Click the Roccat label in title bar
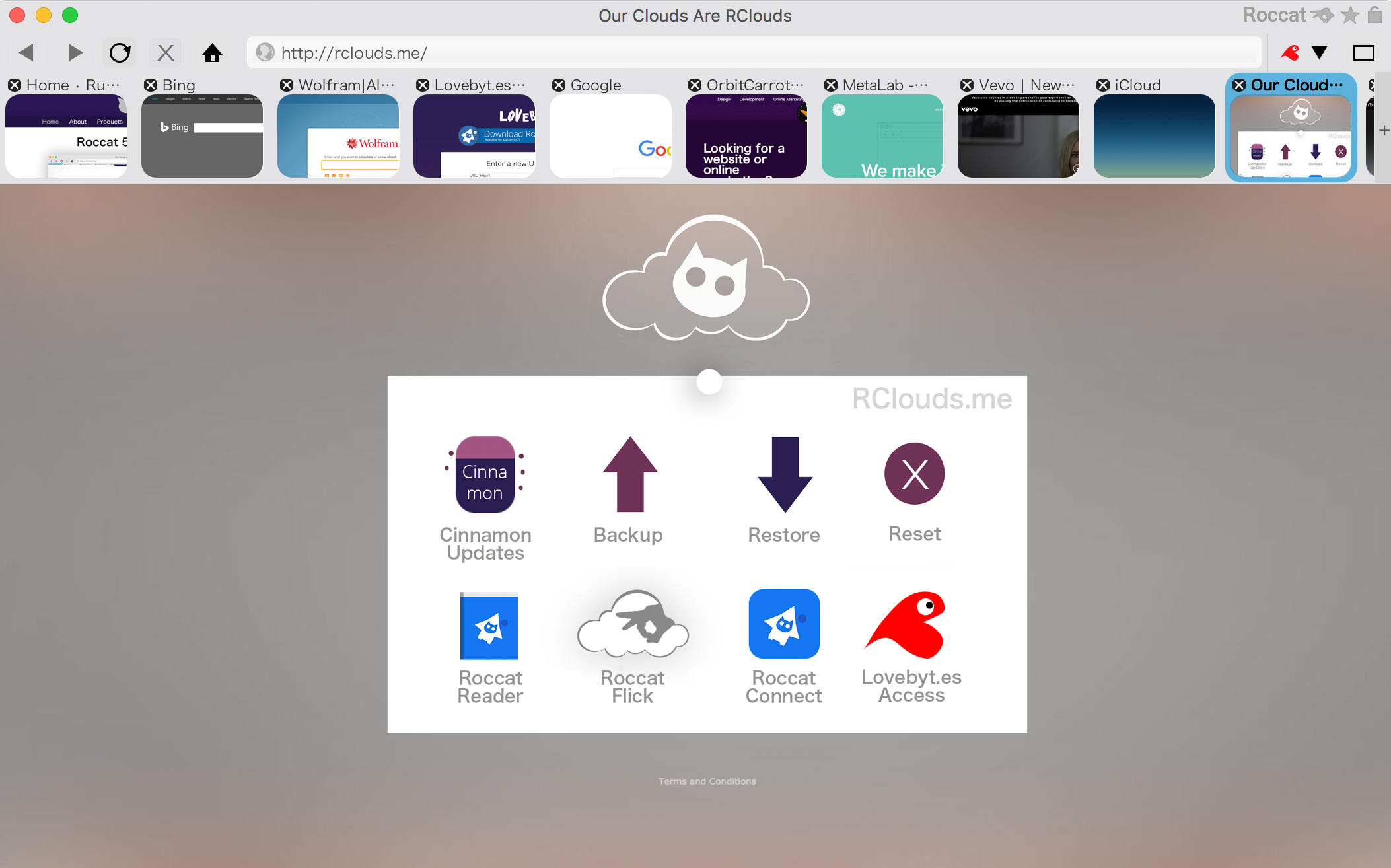This screenshot has height=868, width=1391. 1275,15
